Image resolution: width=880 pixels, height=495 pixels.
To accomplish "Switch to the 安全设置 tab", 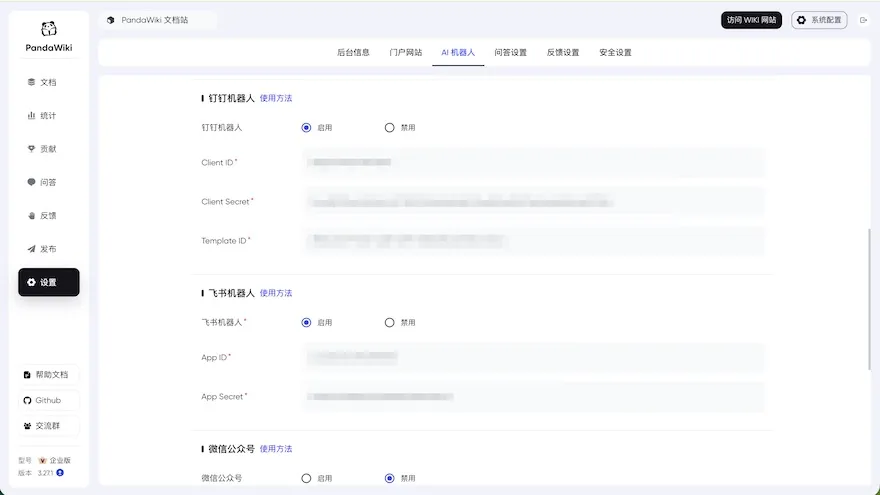I will click(616, 53).
